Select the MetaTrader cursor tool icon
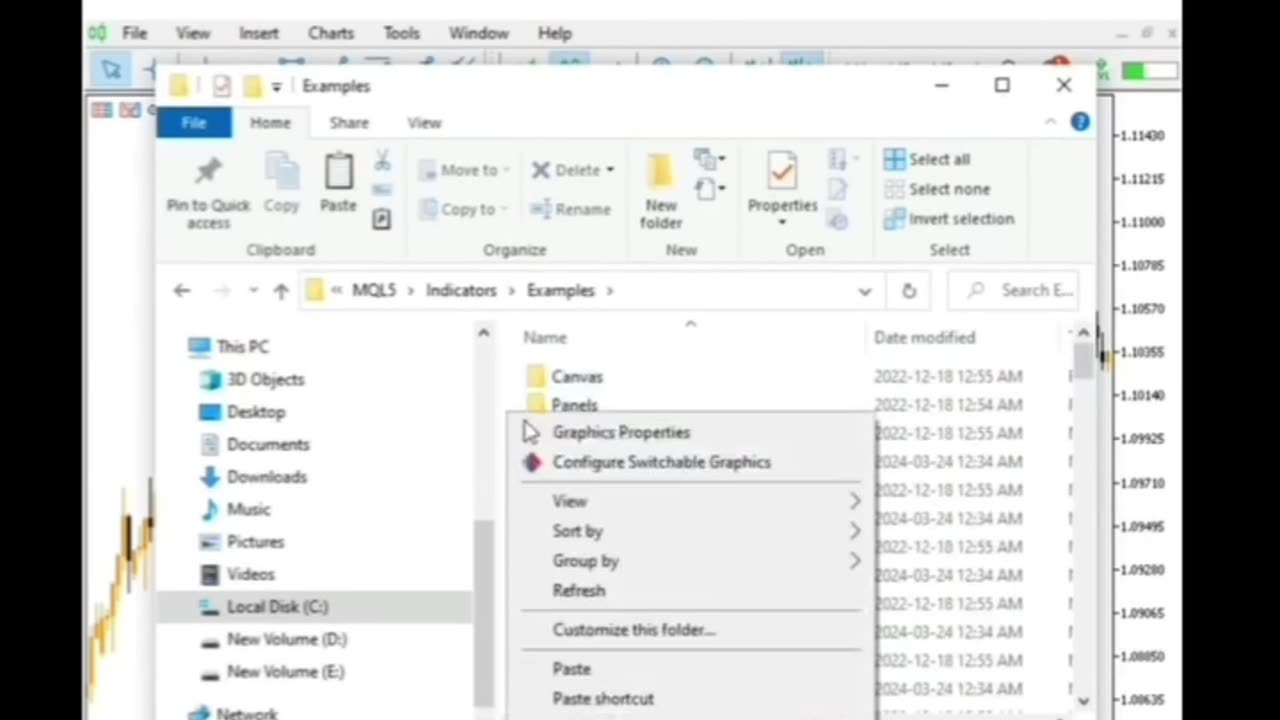This screenshot has width=1280, height=720. (111, 69)
